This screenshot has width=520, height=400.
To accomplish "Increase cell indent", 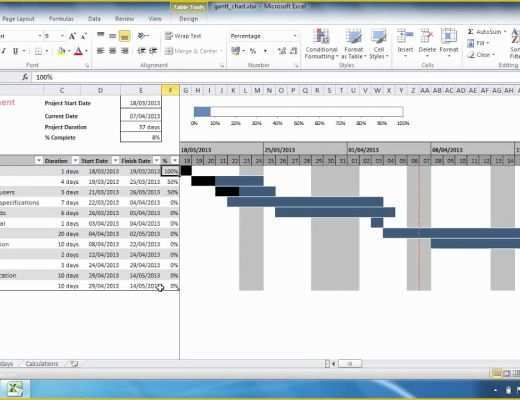I will coord(153,51).
